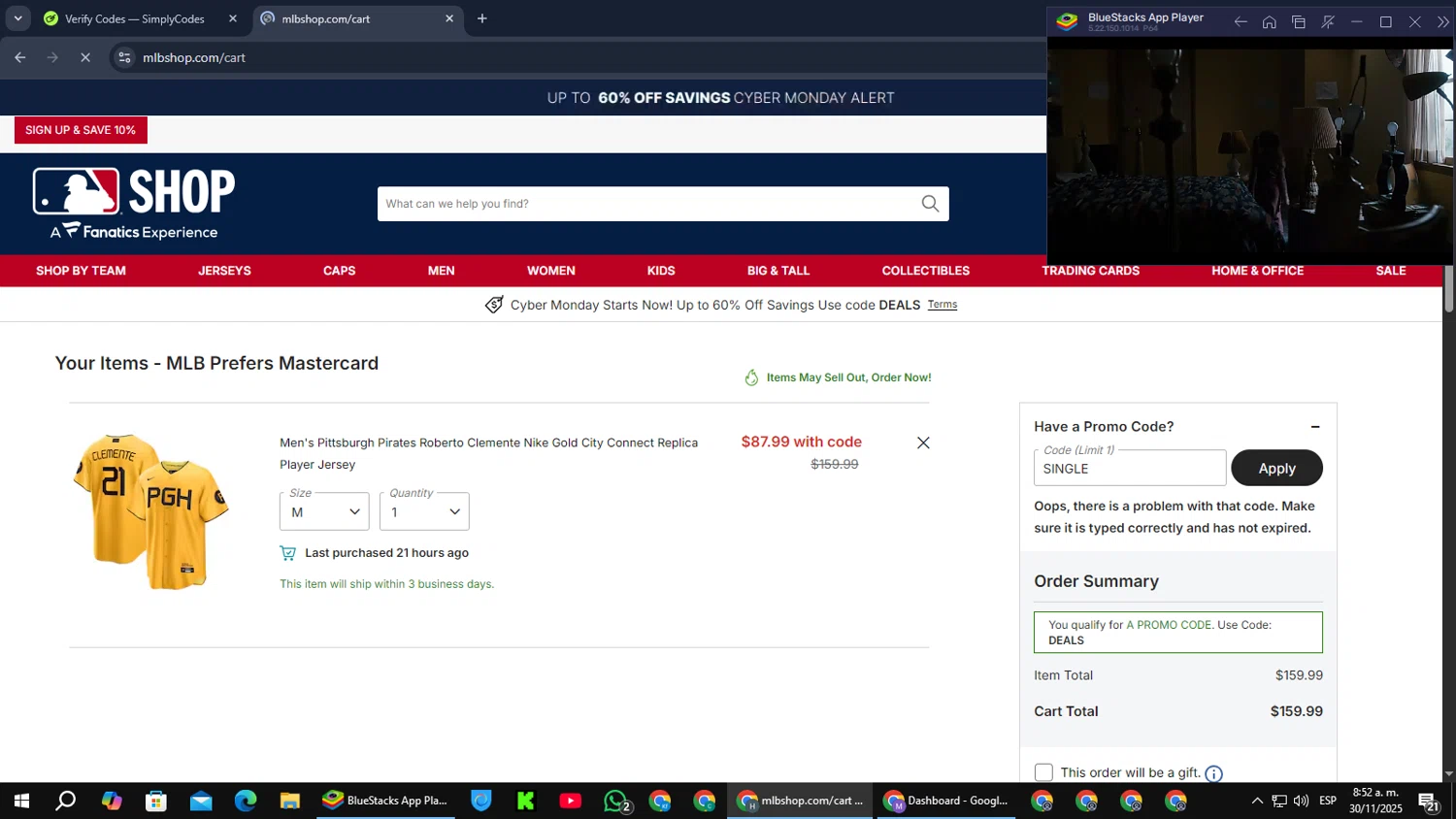Go to BlueStacks home screen
1456x819 pixels.
1270,21
